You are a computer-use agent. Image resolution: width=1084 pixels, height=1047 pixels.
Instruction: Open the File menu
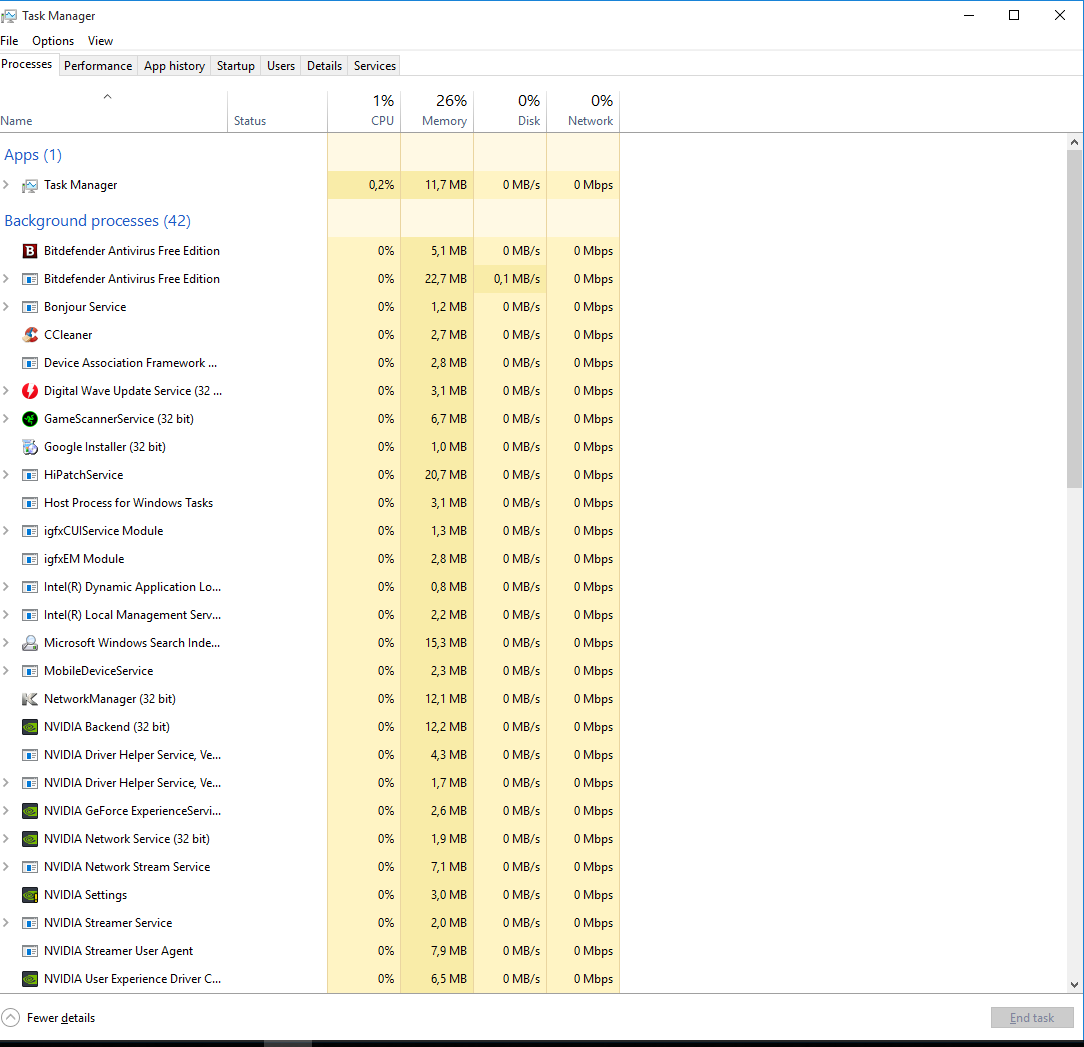10,41
